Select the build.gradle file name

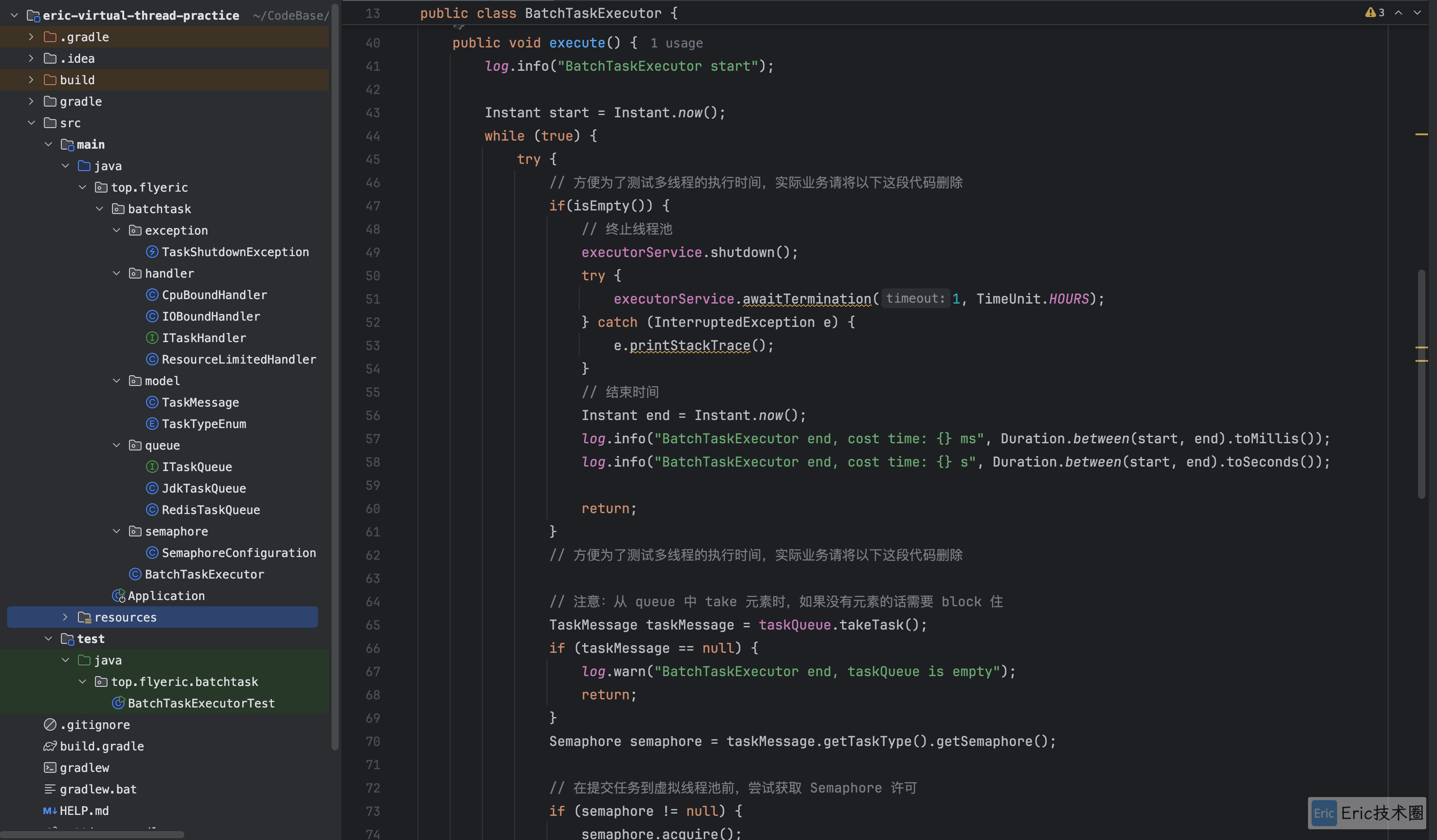(102, 746)
